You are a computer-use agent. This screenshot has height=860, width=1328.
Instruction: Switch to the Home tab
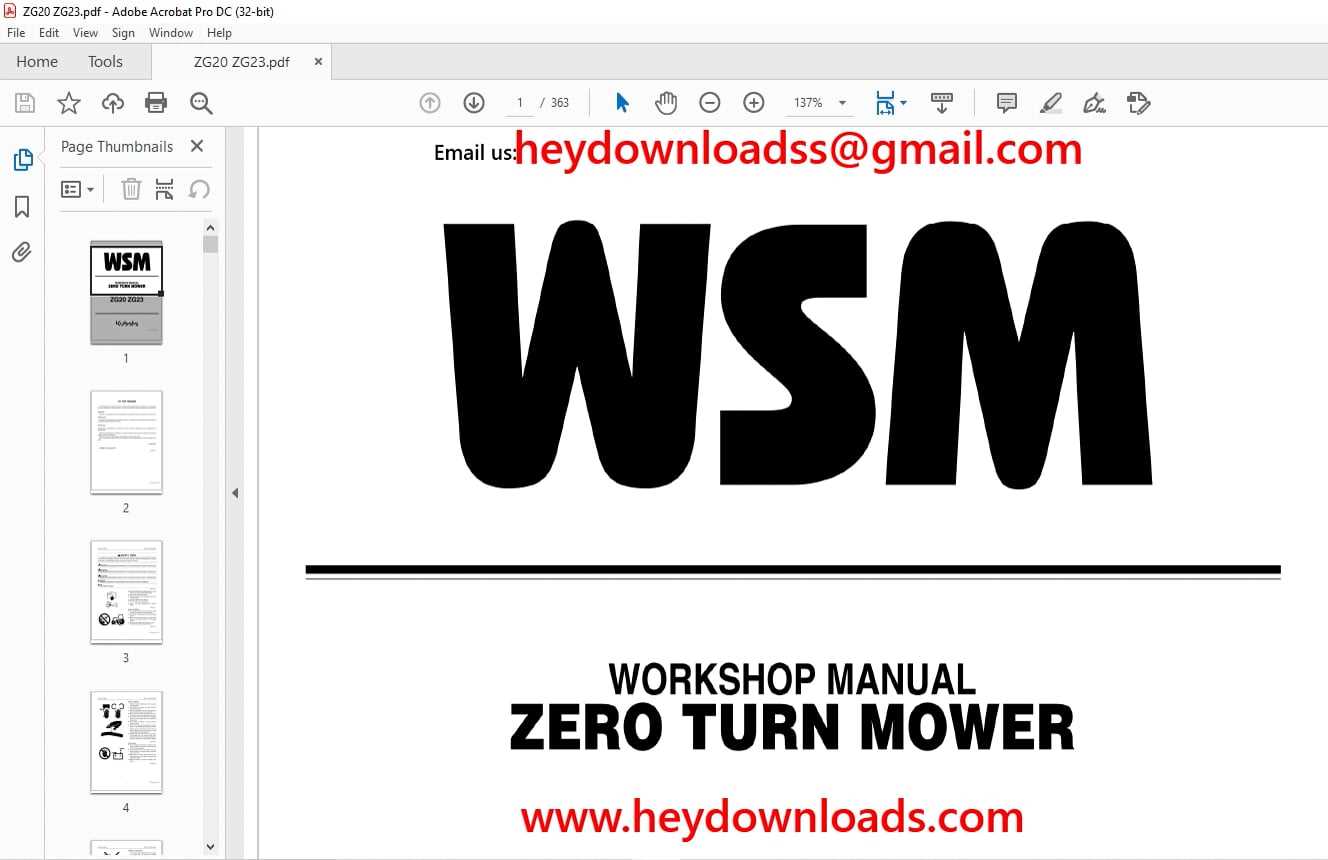click(x=37, y=62)
